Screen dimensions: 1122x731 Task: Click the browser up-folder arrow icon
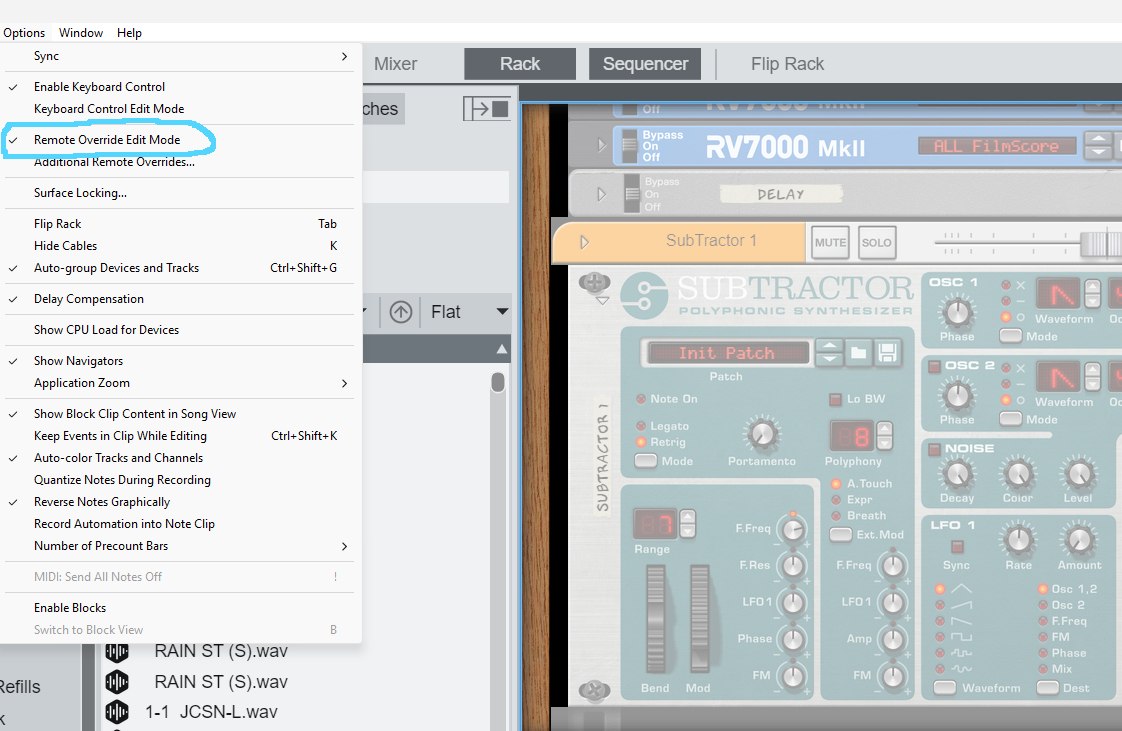[x=401, y=312]
